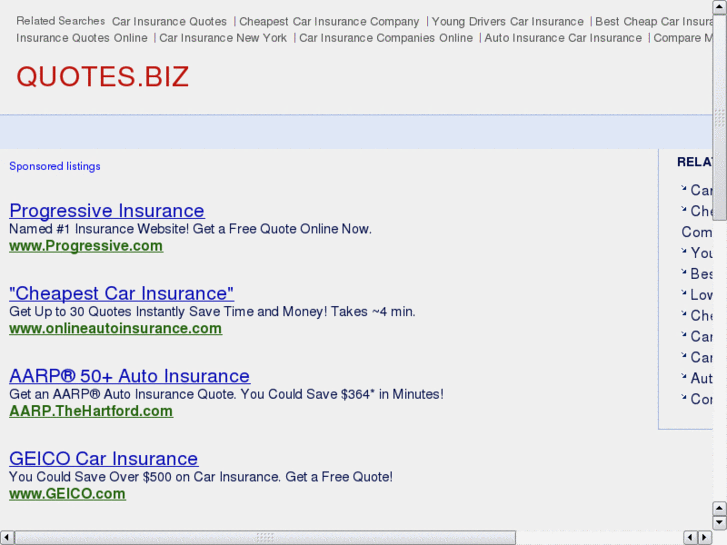Image resolution: width=727 pixels, height=545 pixels.
Task: Select the Compare related search in header
Action: (682, 38)
